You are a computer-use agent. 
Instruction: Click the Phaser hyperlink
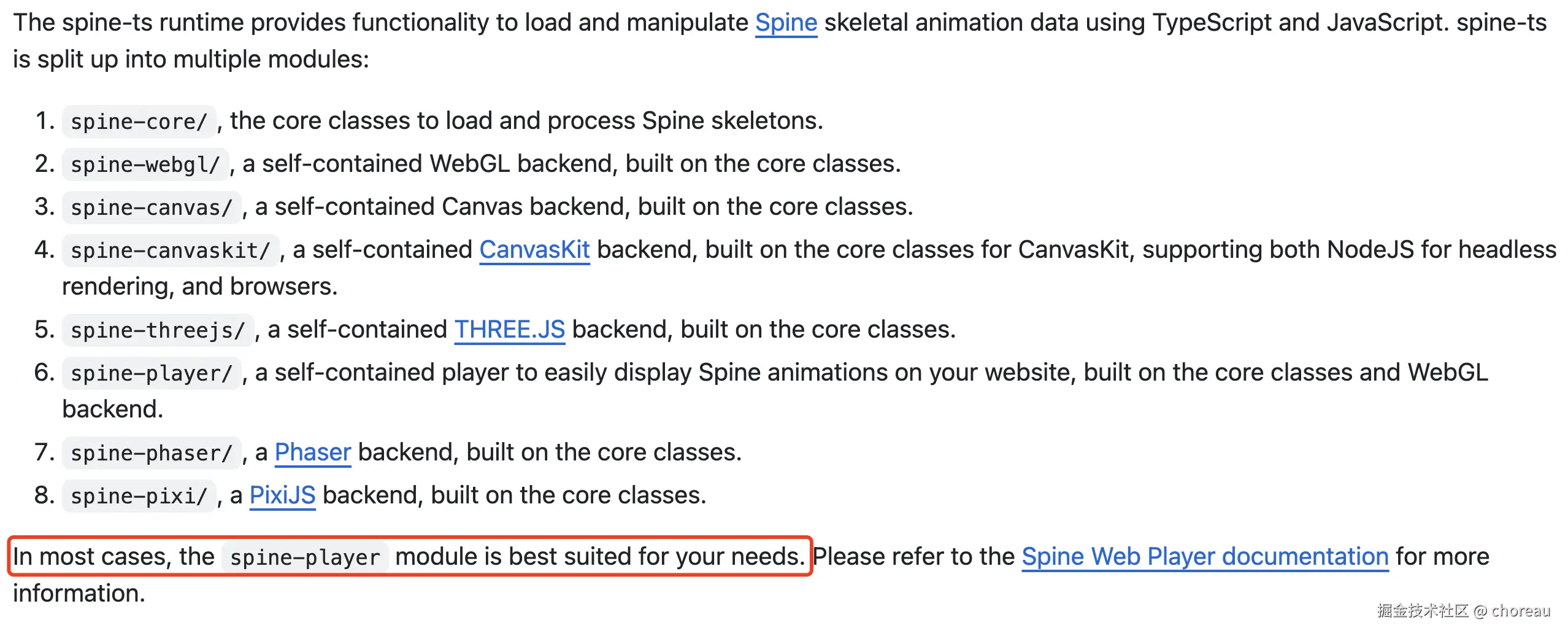point(312,452)
